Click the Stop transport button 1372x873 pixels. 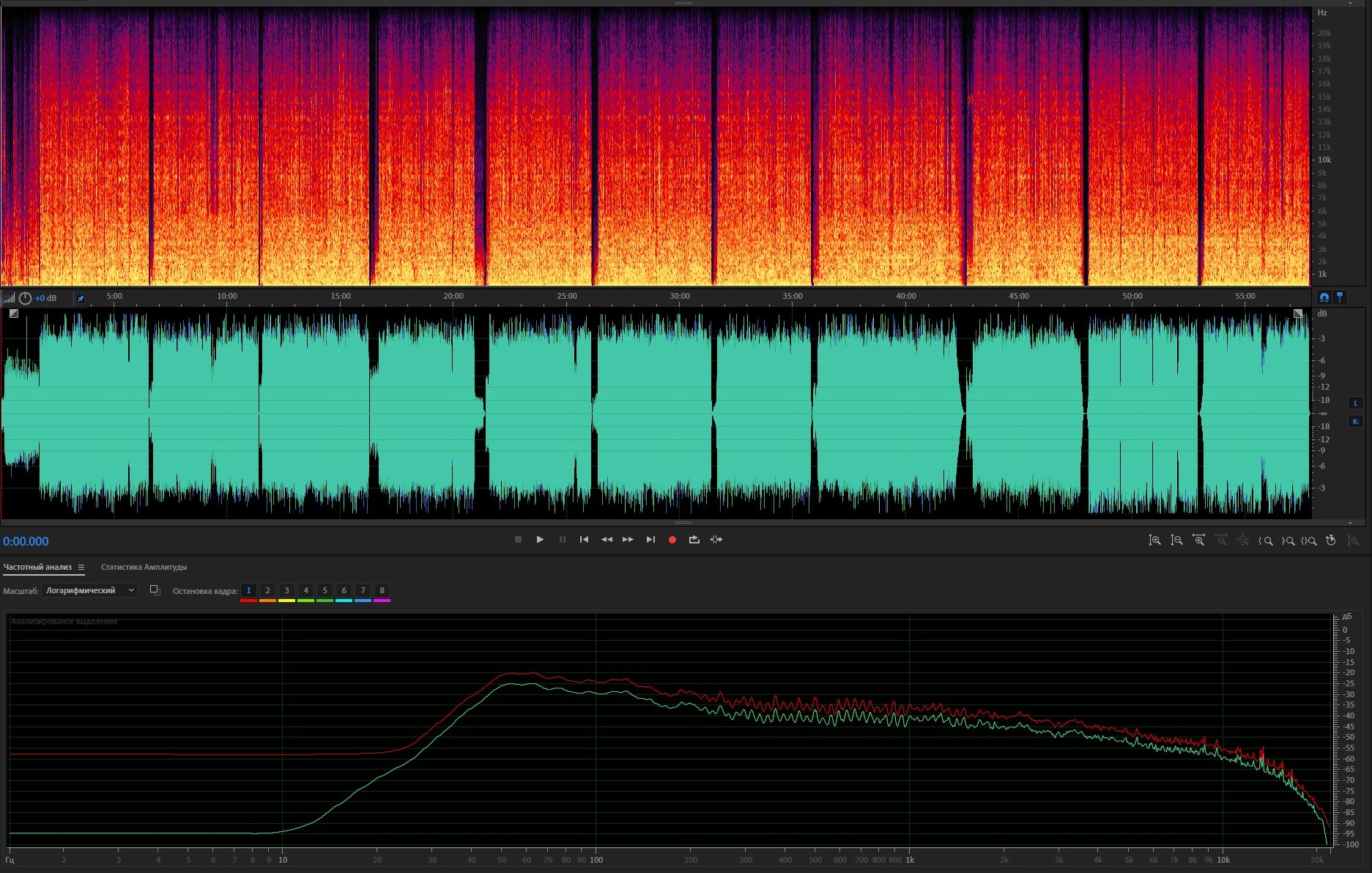point(518,540)
